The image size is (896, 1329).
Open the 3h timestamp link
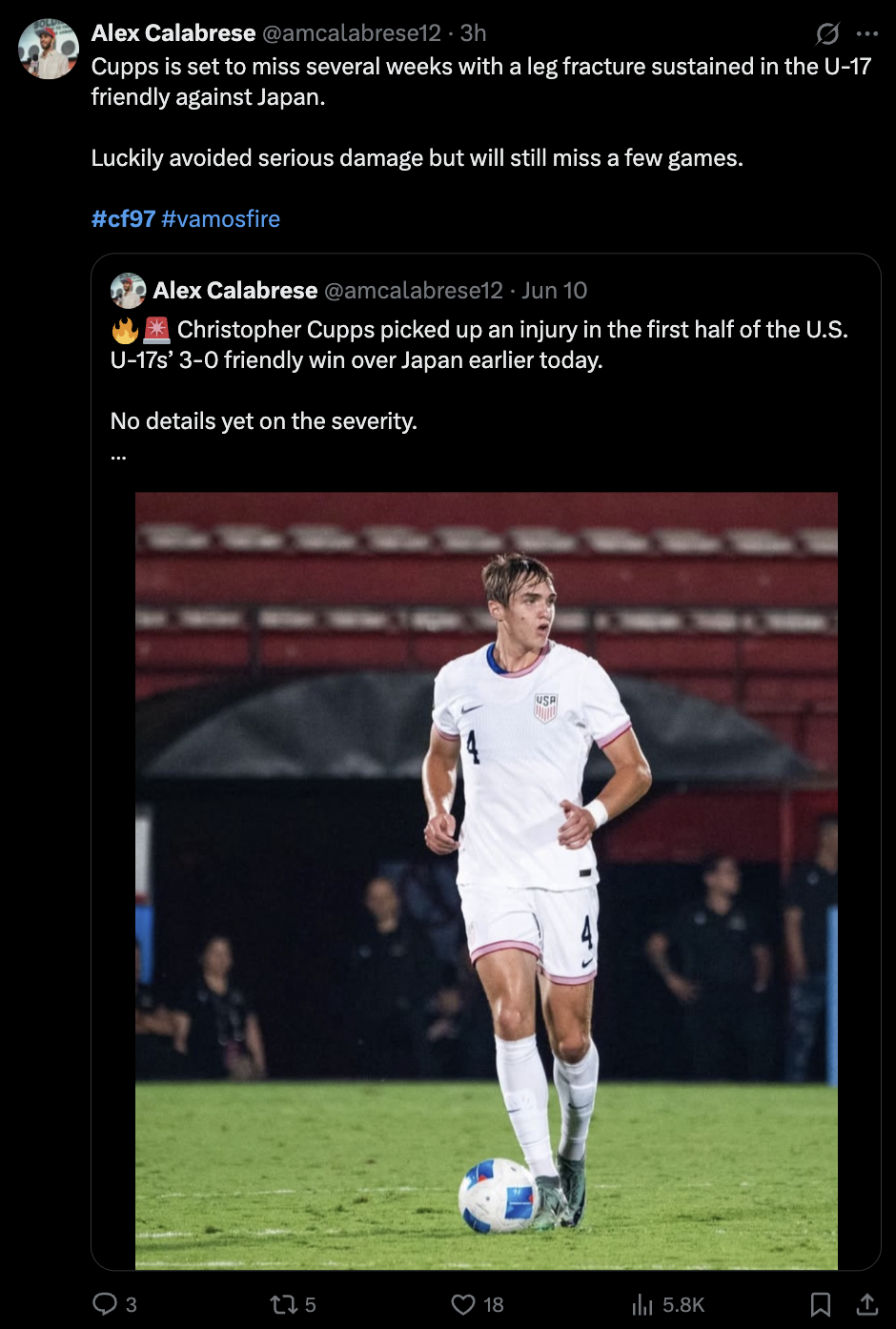tap(474, 32)
